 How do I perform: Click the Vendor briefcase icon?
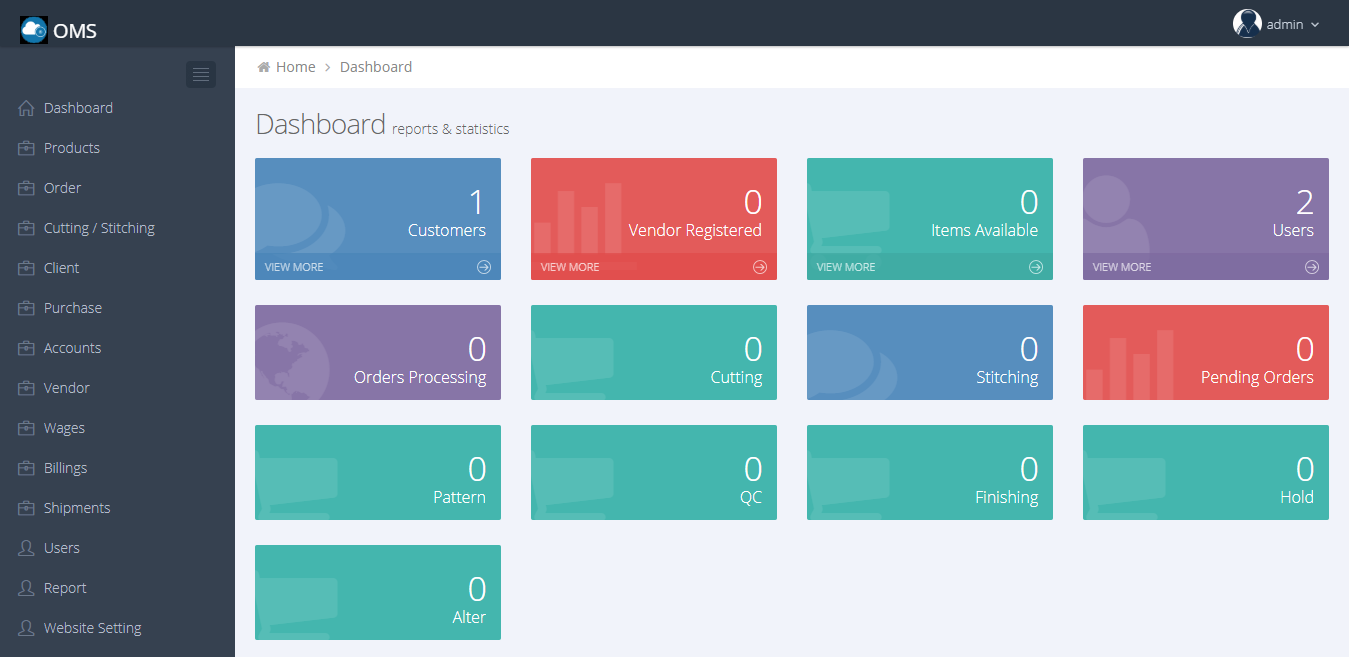tap(26, 388)
